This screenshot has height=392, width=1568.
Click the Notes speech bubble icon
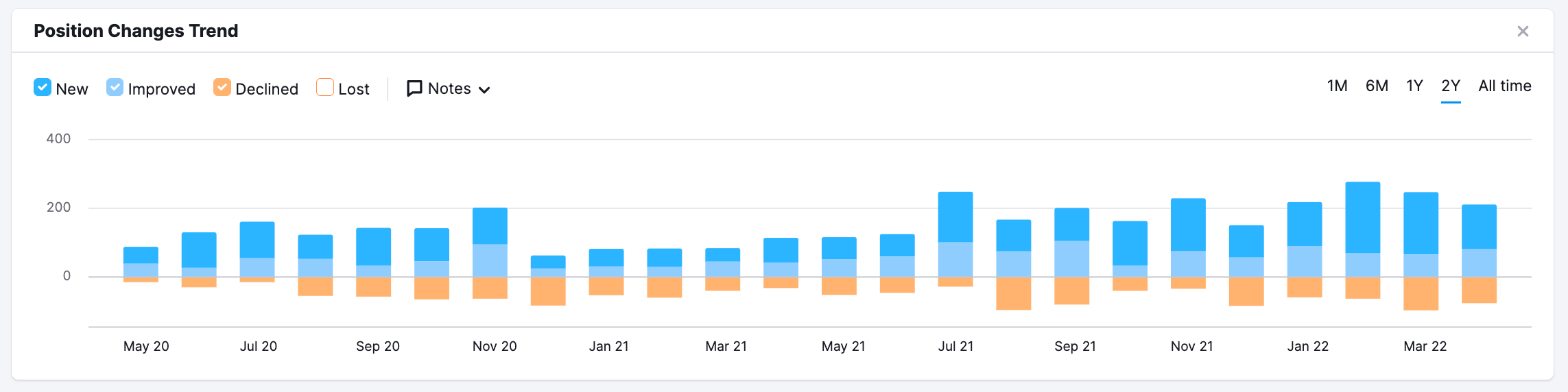click(414, 88)
